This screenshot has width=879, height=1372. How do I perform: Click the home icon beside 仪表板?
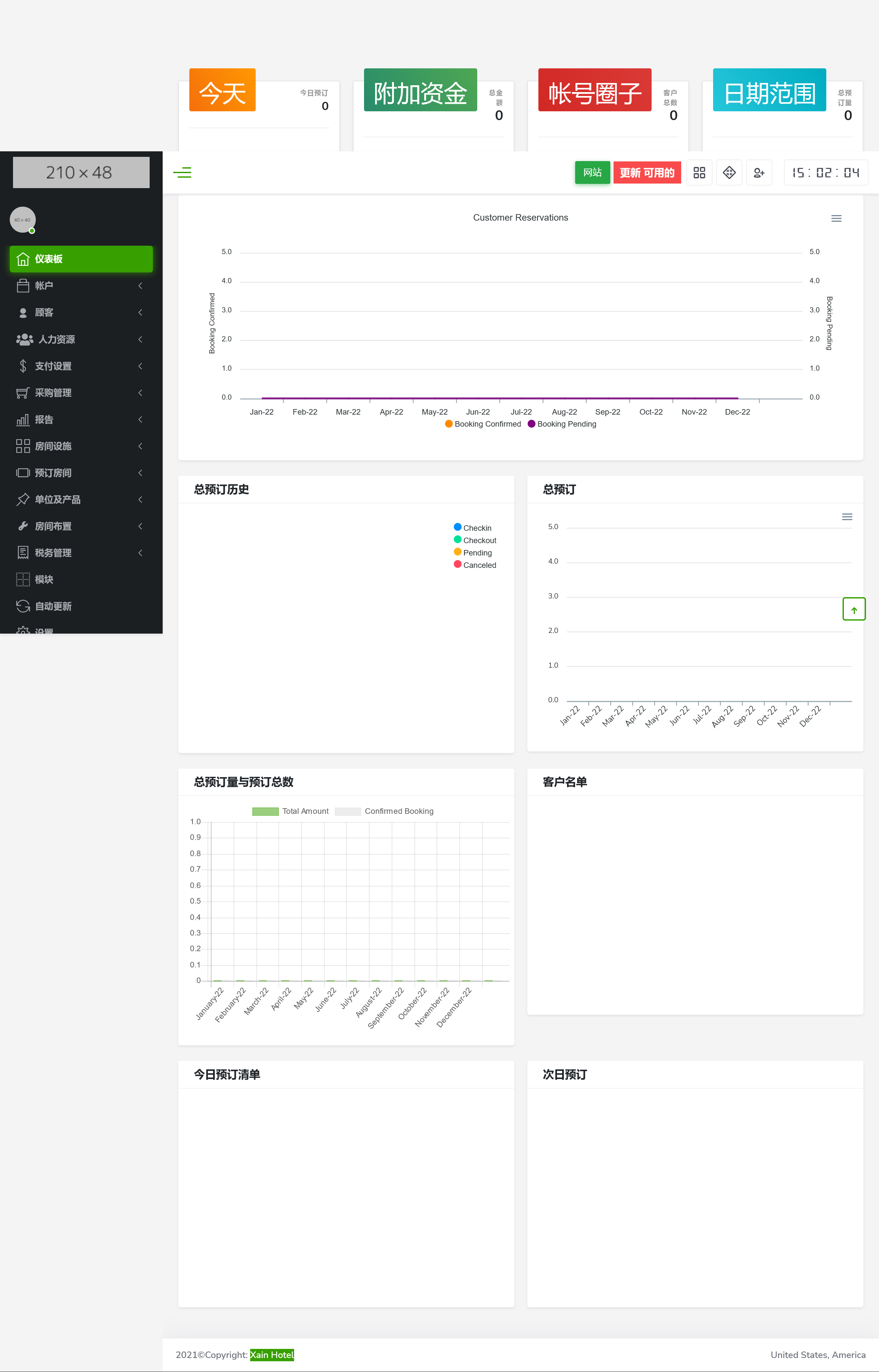(23, 259)
